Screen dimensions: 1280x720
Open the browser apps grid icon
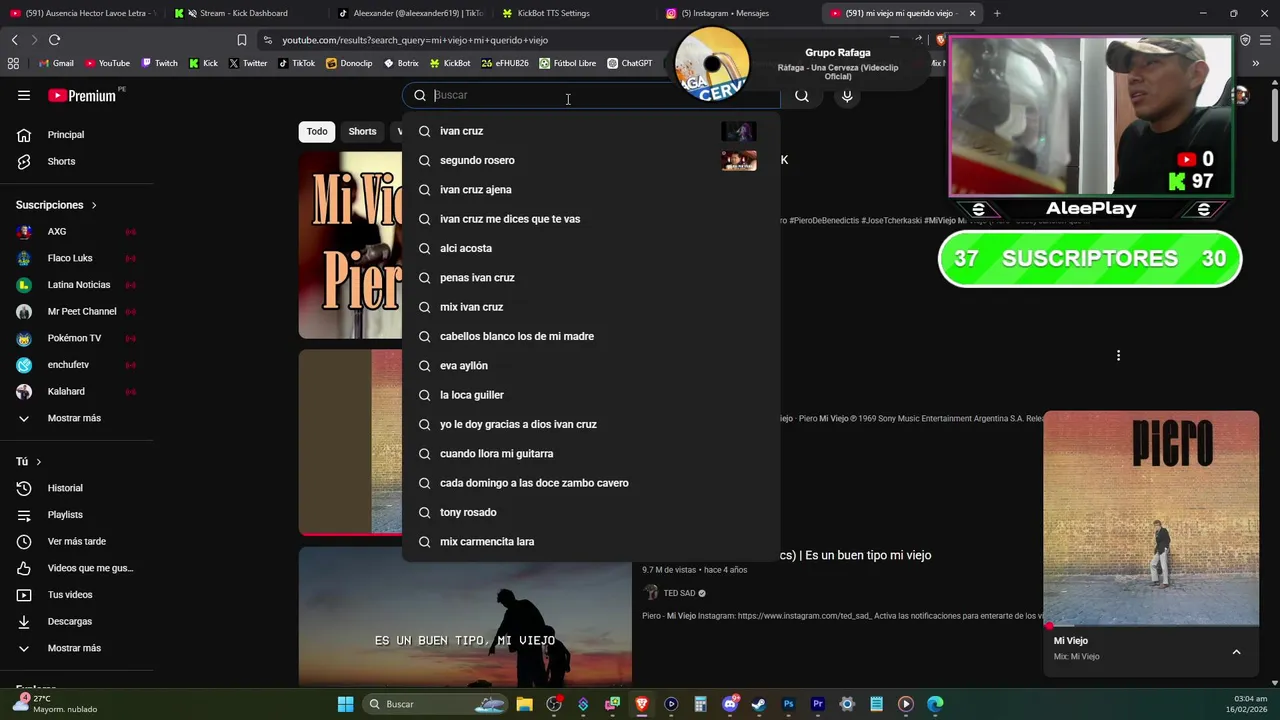pos(13,63)
